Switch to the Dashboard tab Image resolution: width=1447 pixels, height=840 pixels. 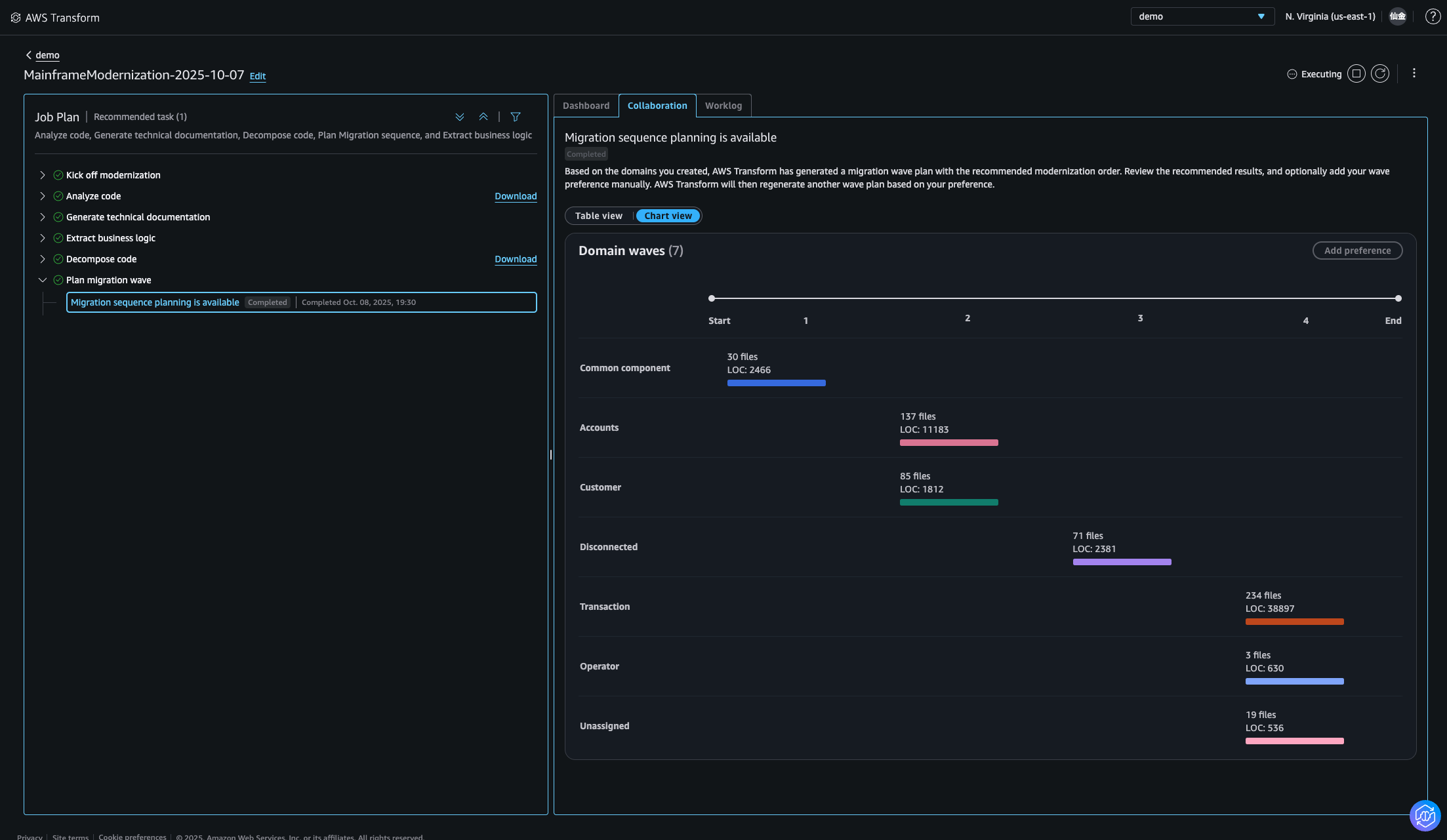pyautogui.click(x=586, y=106)
